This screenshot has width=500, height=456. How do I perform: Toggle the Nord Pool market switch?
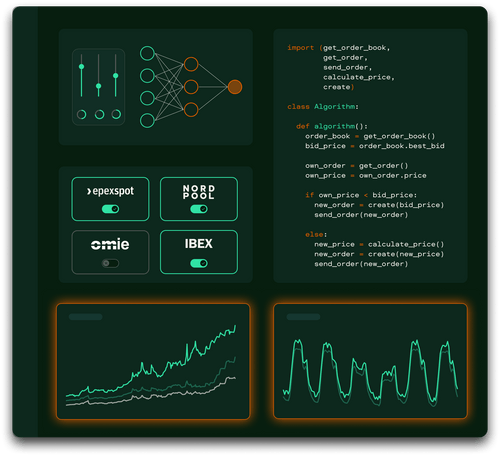click(199, 209)
